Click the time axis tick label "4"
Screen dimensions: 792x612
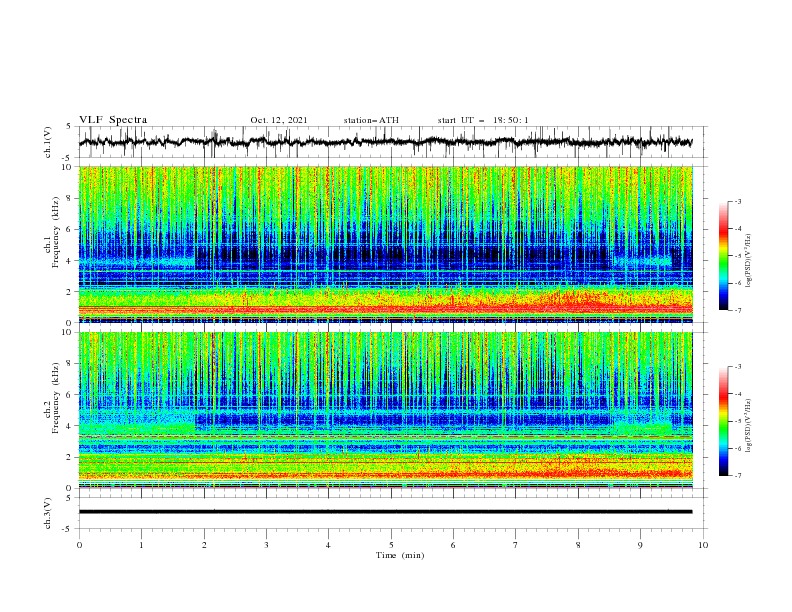point(328,545)
